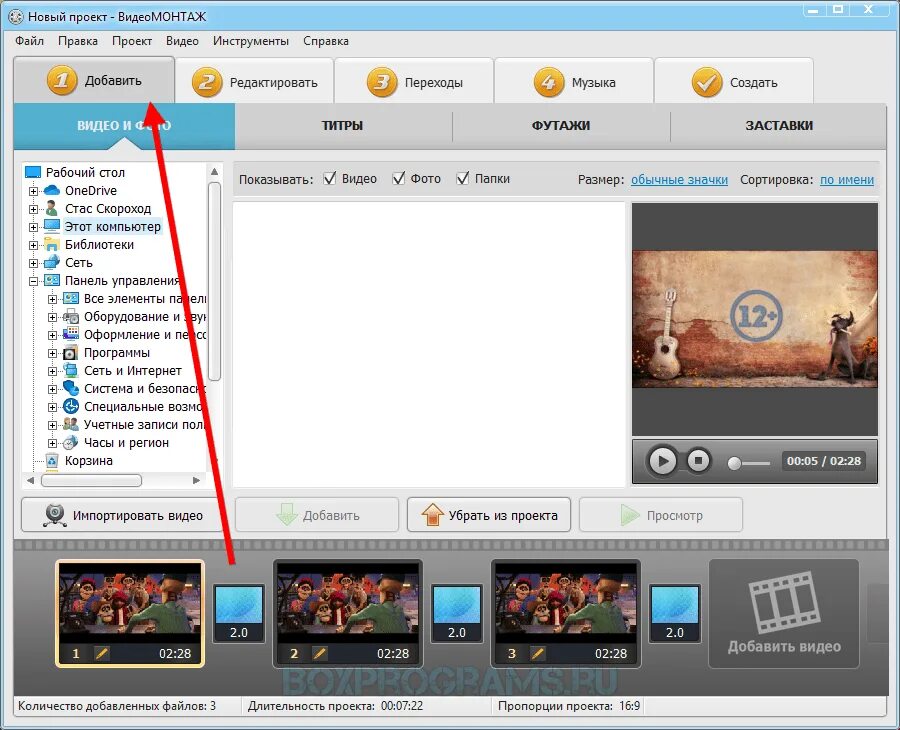This screenshot has width=900, height=730.
Task: Expand the Часы и регион node
Action: (x=52, y=444)
